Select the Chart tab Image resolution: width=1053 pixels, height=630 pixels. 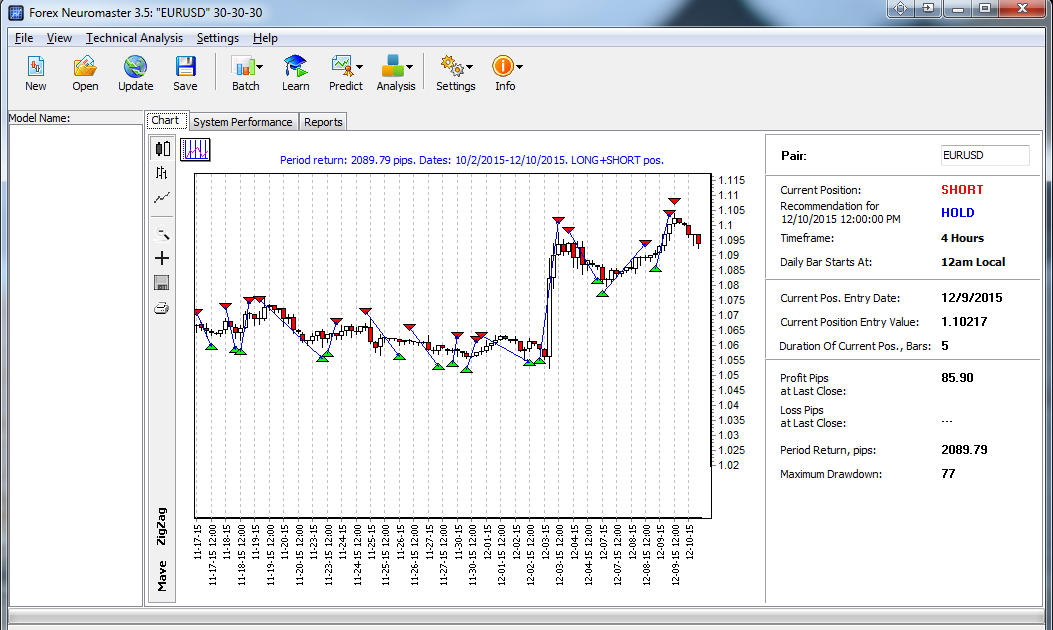coord(165,121)
